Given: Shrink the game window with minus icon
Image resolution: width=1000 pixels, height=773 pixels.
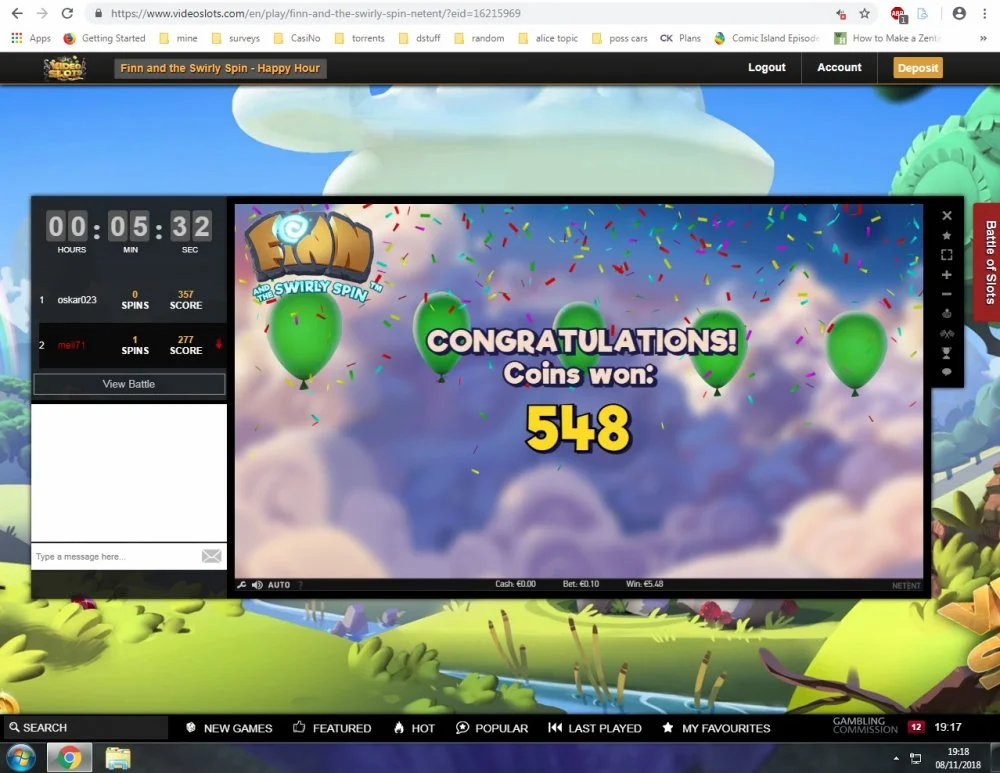Looking at the screenshot, I should coord(947,294).
